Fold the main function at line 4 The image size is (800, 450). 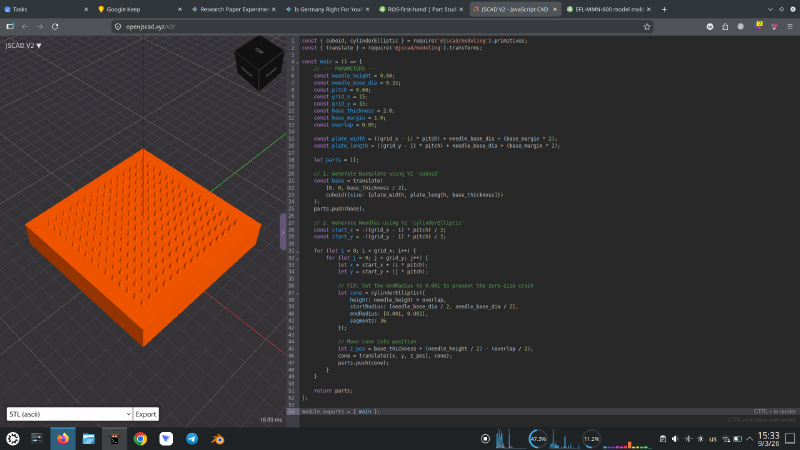pos(297,62)
